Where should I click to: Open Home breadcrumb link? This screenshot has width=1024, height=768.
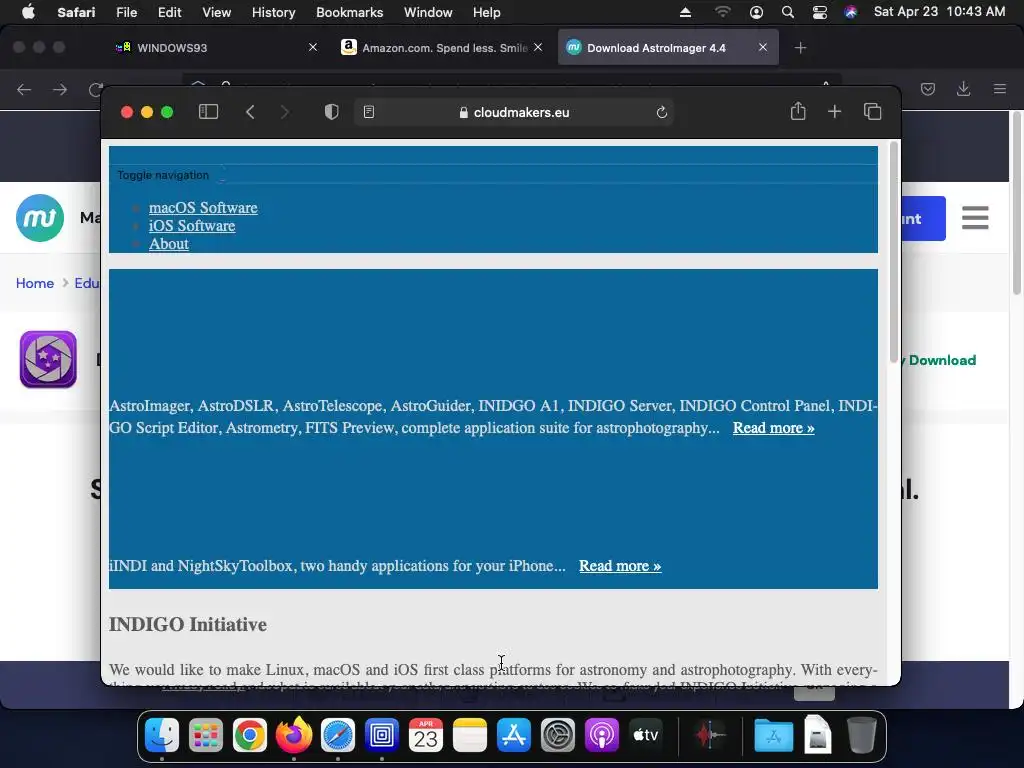35,283
